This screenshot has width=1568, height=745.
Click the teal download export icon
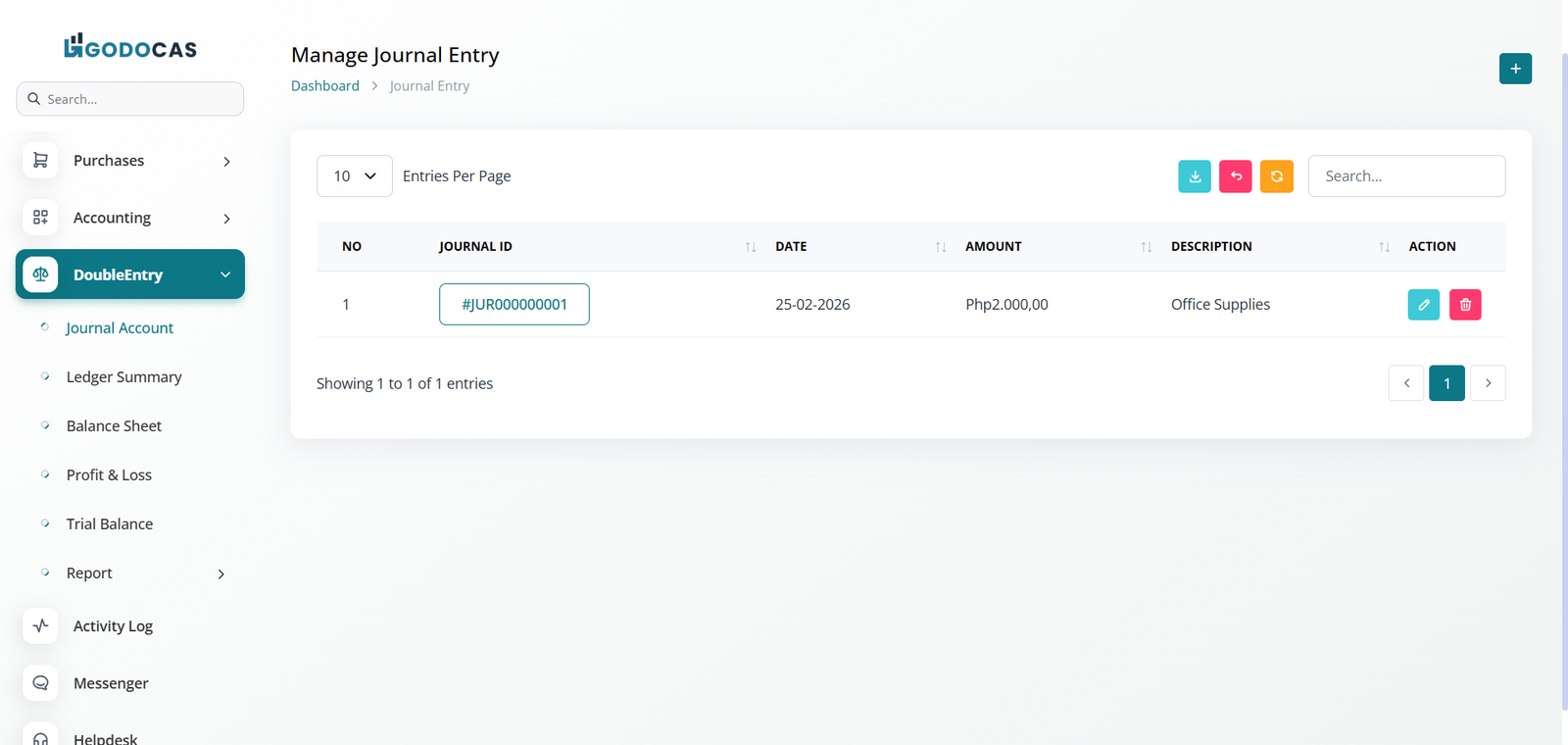1195,176
